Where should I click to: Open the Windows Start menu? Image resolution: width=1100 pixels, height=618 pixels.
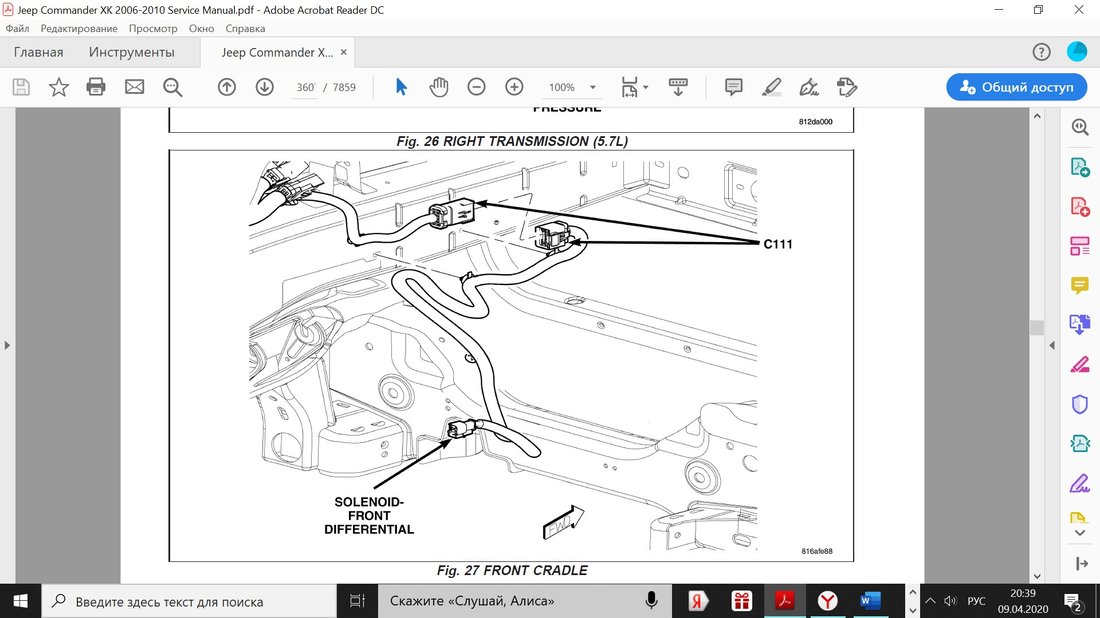pos(20,601)
